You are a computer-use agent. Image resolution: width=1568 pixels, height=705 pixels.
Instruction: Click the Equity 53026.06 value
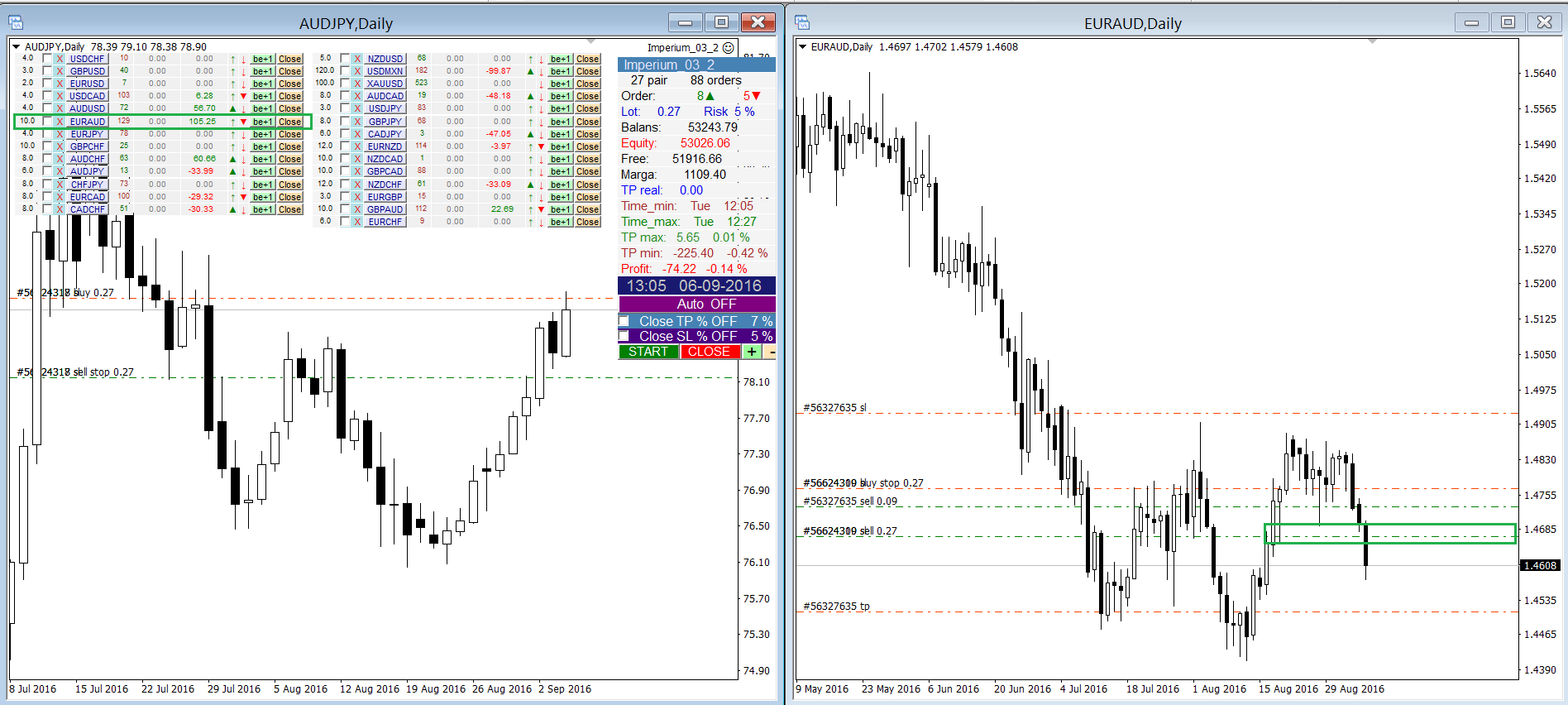pos(705,143)
